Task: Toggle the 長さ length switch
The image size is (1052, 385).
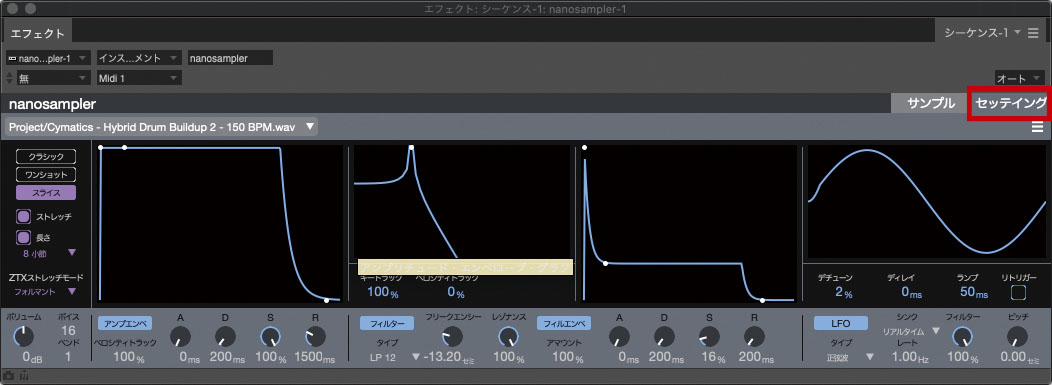Action: coord(23,237)
